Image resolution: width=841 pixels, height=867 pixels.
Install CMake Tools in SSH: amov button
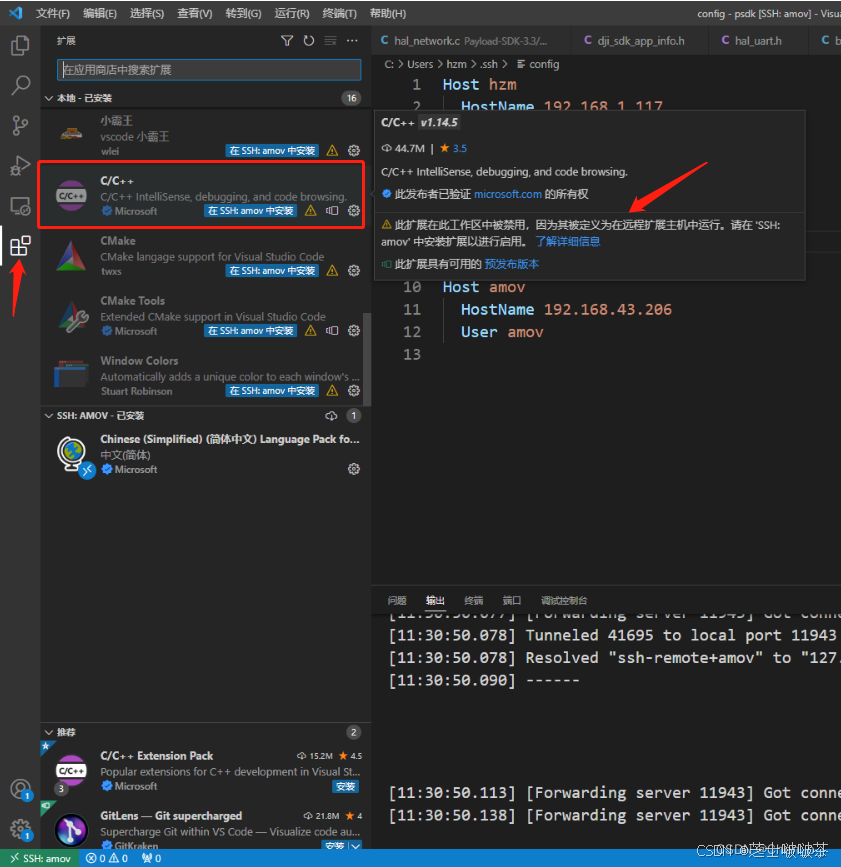(250, 331)
